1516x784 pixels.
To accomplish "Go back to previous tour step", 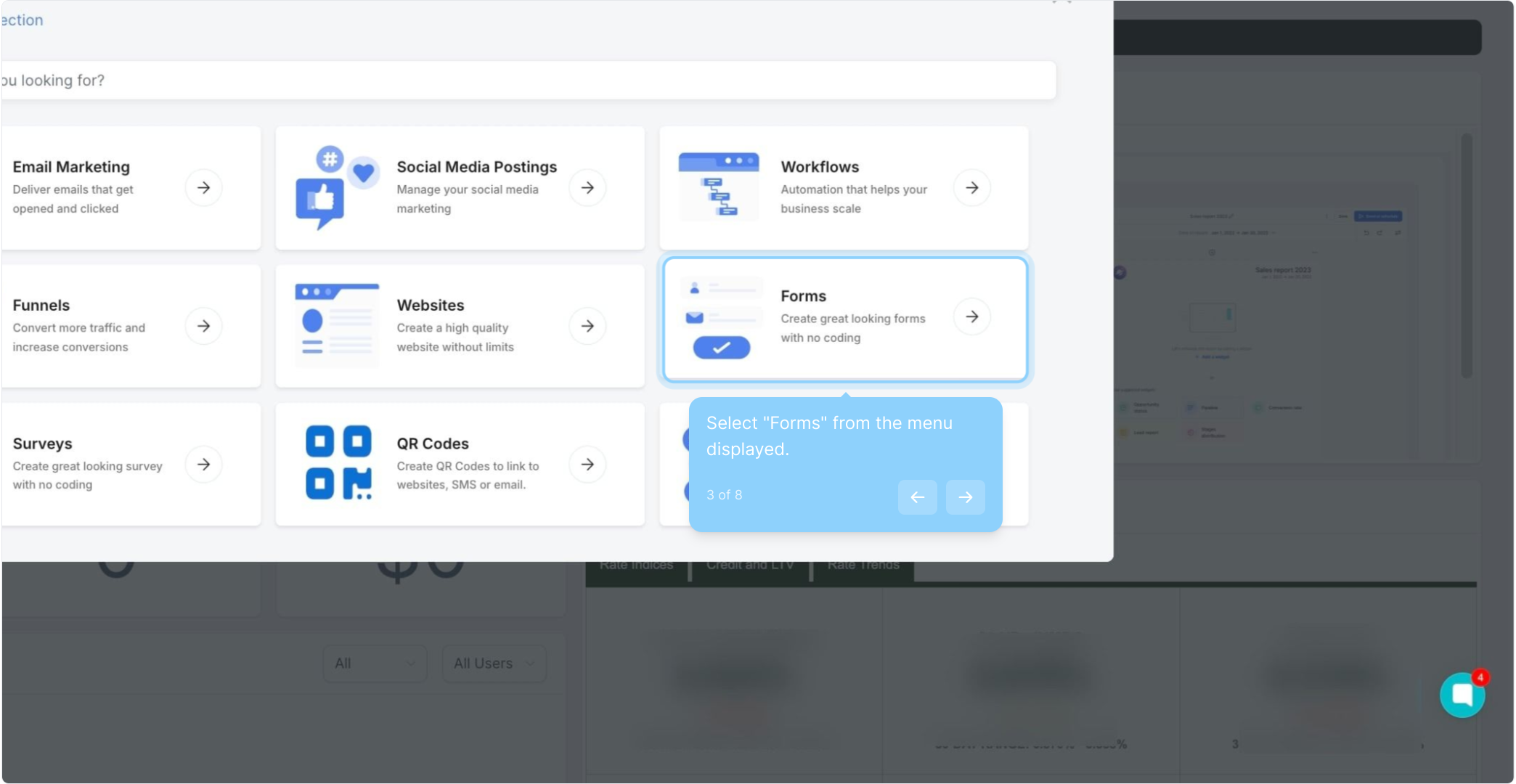I will click(917, 497).
